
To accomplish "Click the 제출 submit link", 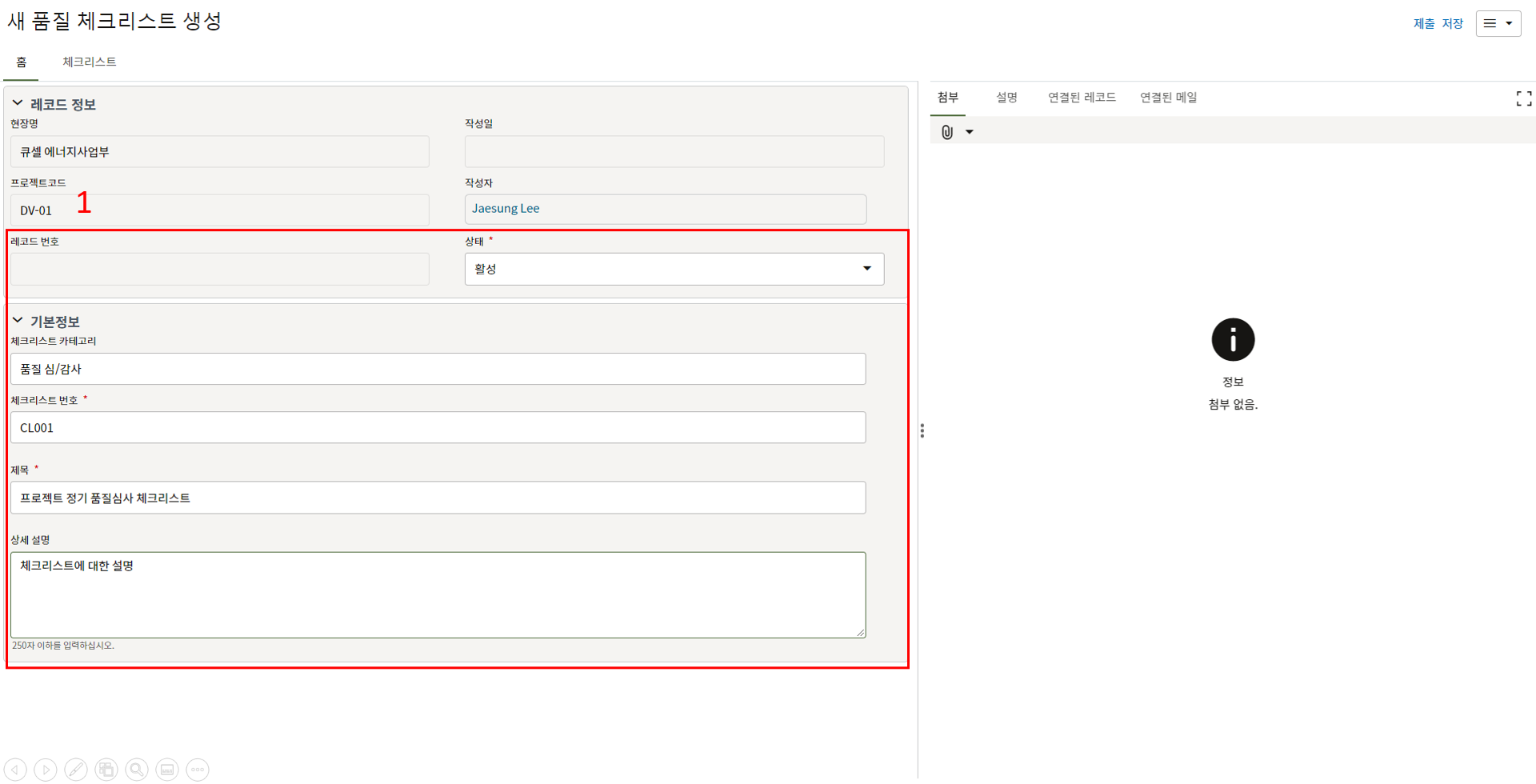I will click(x=1424, y=24).
